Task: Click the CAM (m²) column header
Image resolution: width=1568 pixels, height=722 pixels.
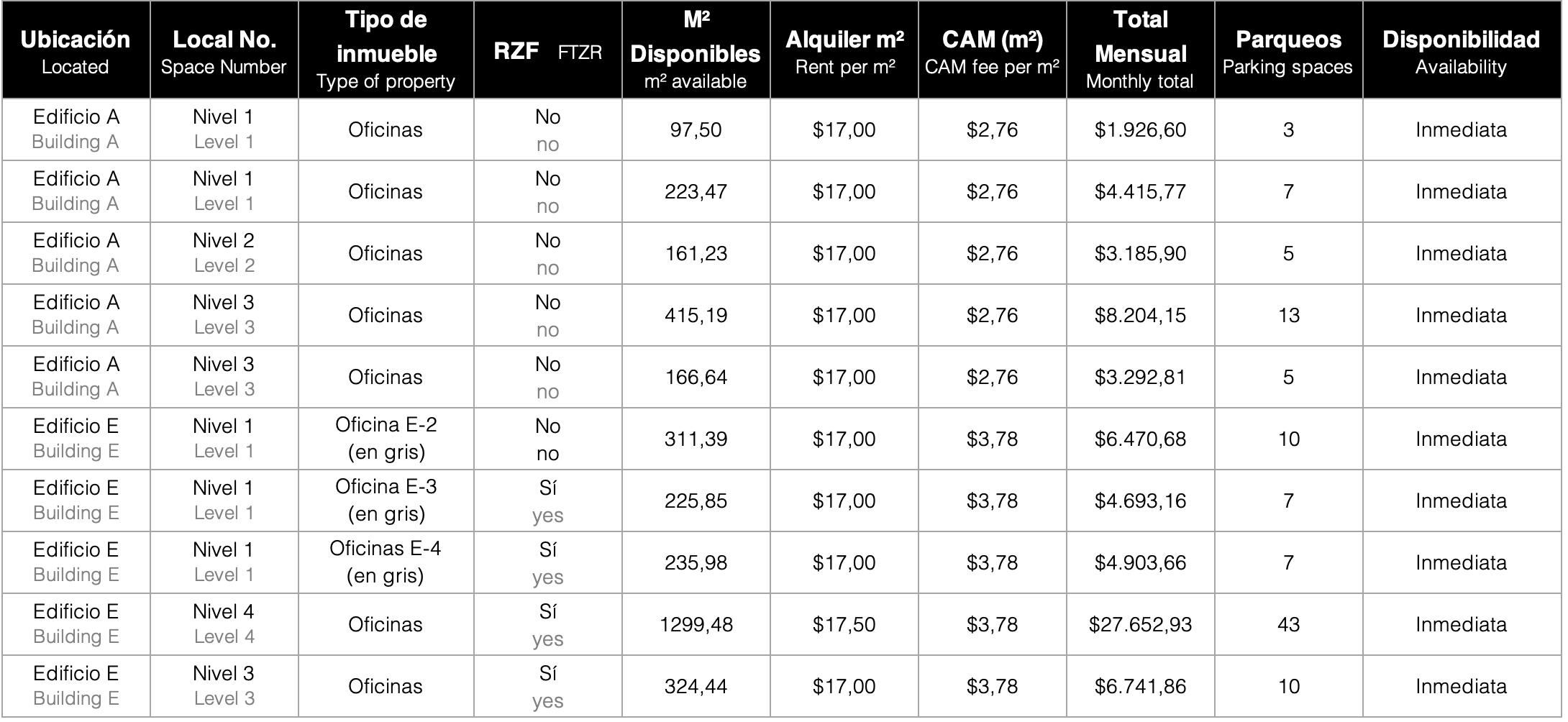Action: click(x=992, y=50)
